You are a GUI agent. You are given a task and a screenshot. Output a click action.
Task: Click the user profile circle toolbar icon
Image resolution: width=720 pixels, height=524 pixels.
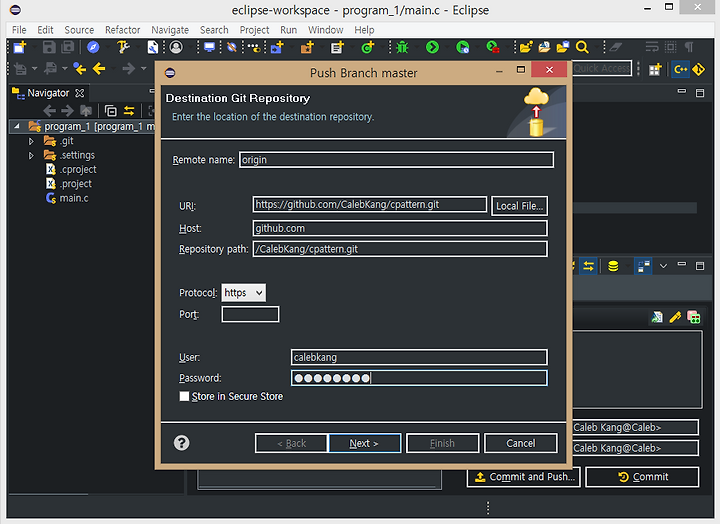tap(176, 47)
